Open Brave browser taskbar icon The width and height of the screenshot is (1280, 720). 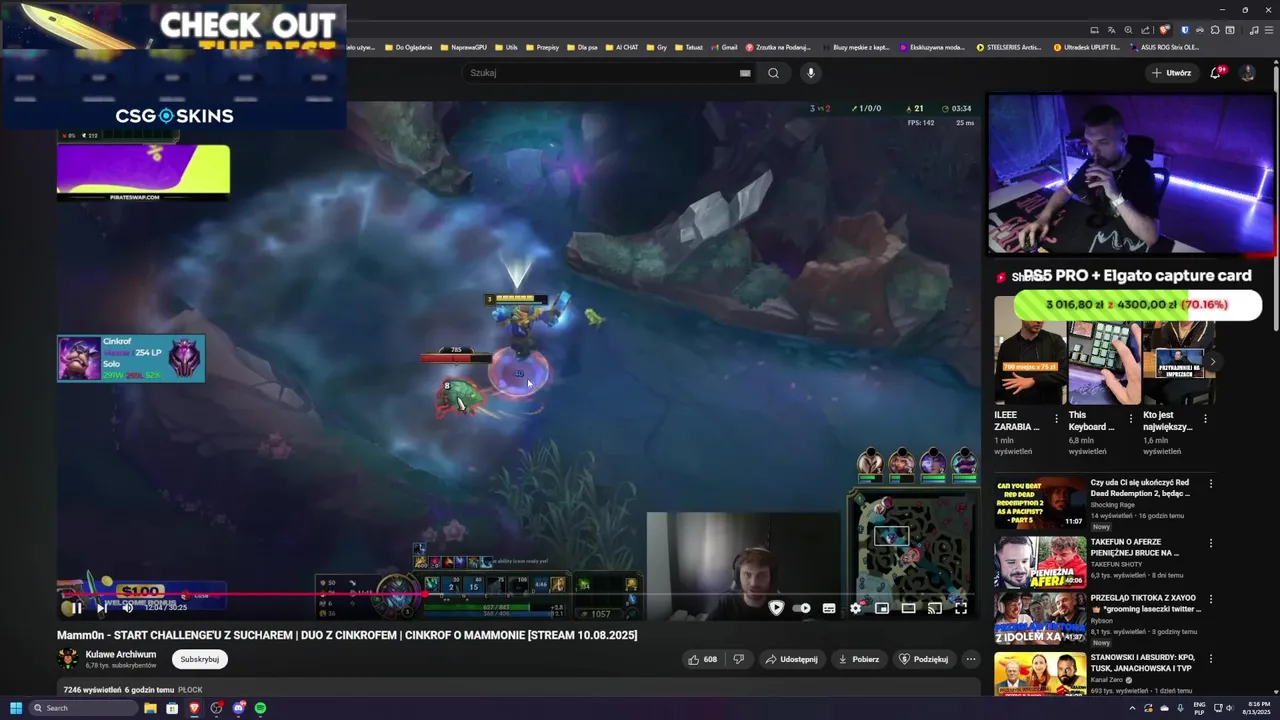194,708
